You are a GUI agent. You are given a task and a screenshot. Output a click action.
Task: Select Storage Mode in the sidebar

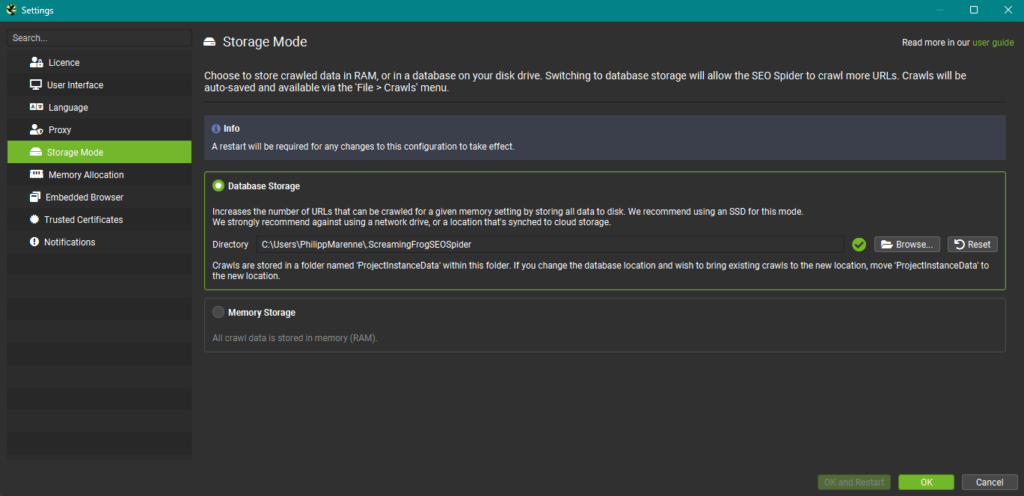click(99, 152)
